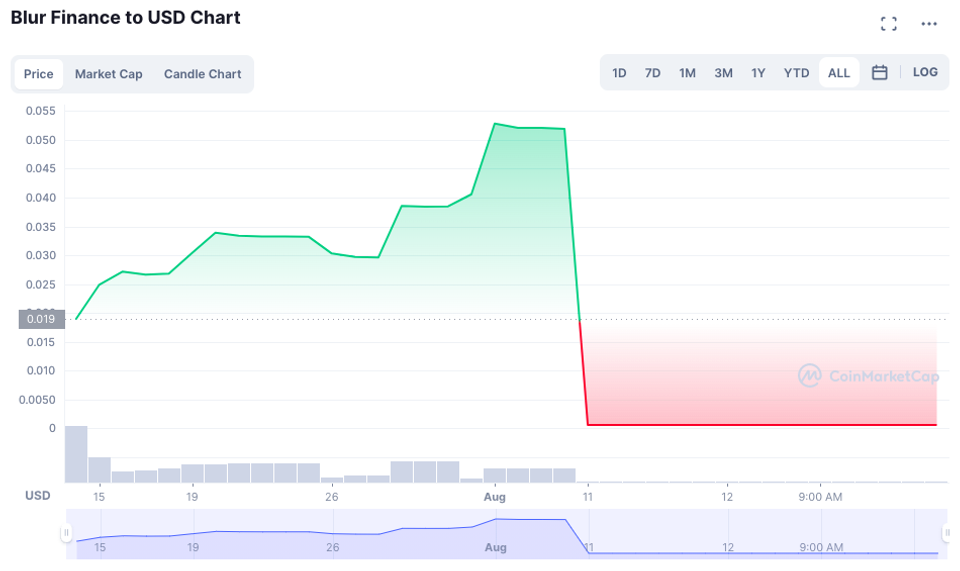Image resolution: width=960 pixels, height=571 pixels.
Task: Select the ALL time range
Action: pos(839,73)
